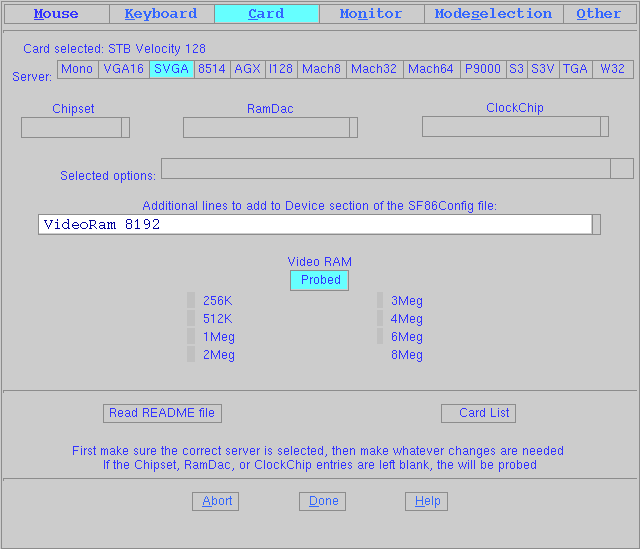Switch to the Mouse tab
640x549 pixels.
pos(56,14)
